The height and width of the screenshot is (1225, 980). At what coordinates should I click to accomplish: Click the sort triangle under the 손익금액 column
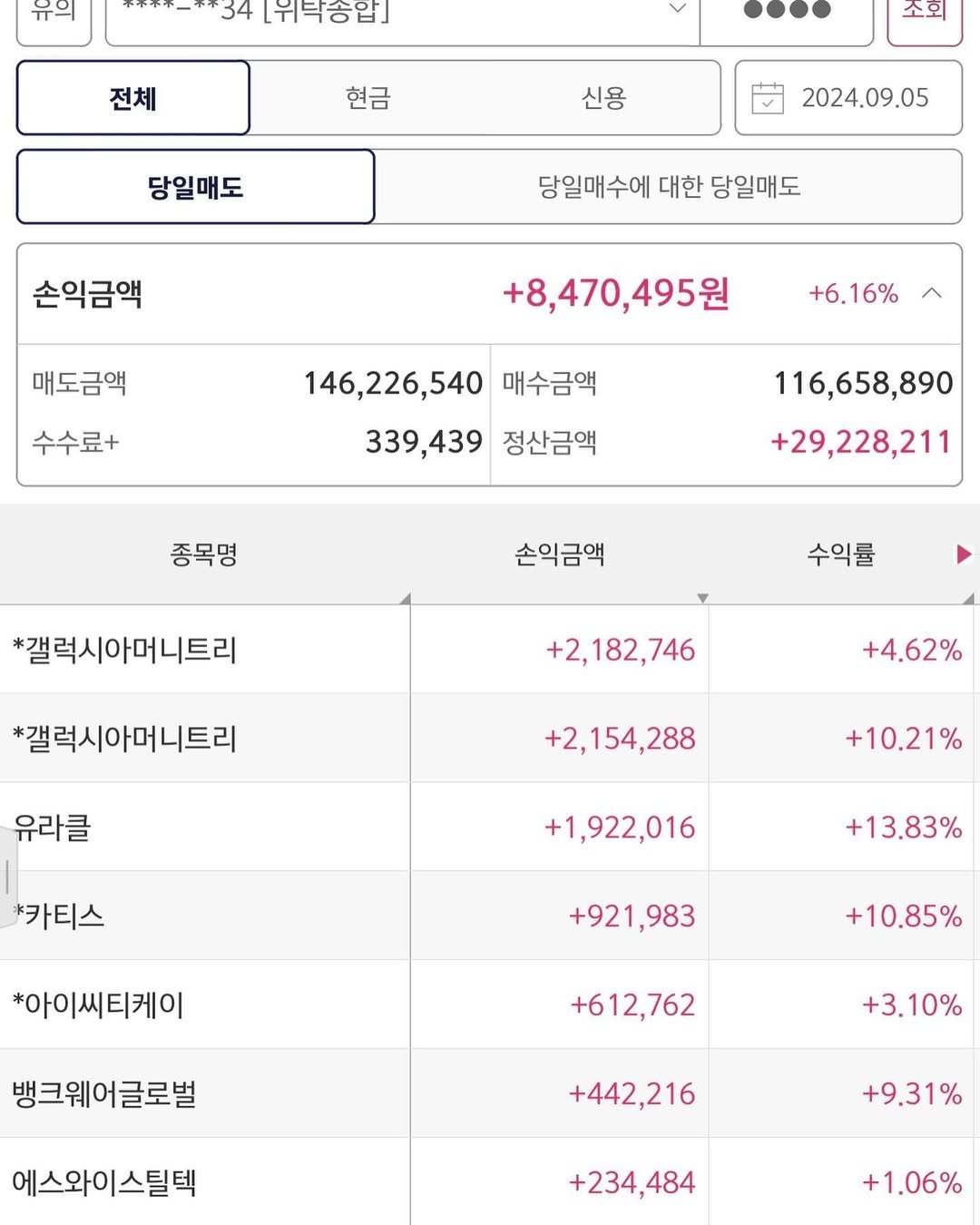pyautogui.click(x=703, y=599)
